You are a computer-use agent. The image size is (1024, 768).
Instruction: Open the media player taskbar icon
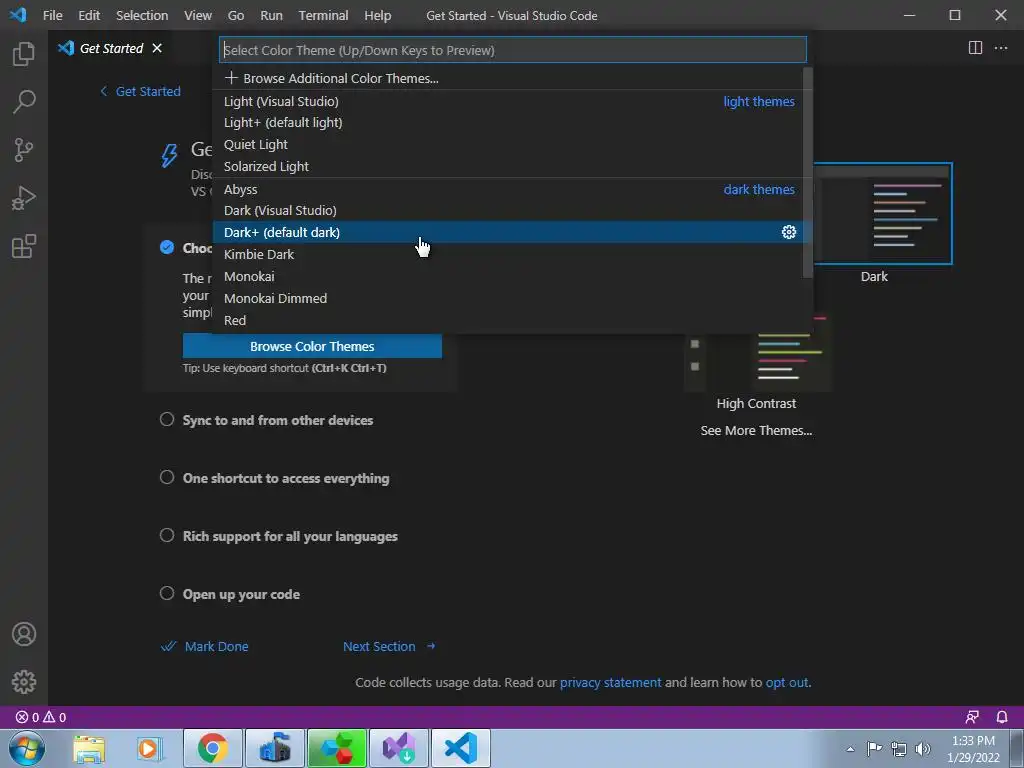[148, 748]
